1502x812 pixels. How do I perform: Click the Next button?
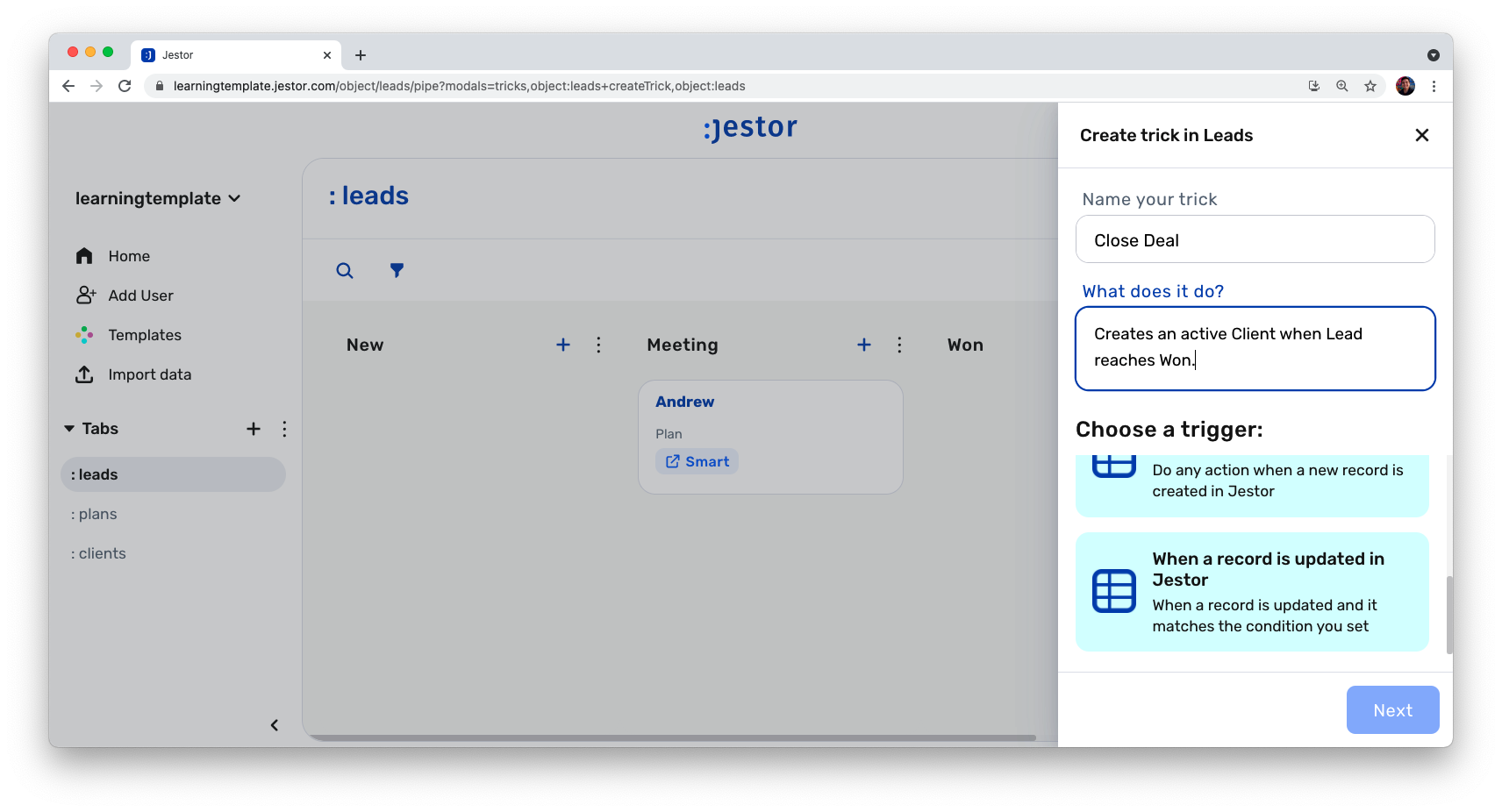(x=1392, y=710)
